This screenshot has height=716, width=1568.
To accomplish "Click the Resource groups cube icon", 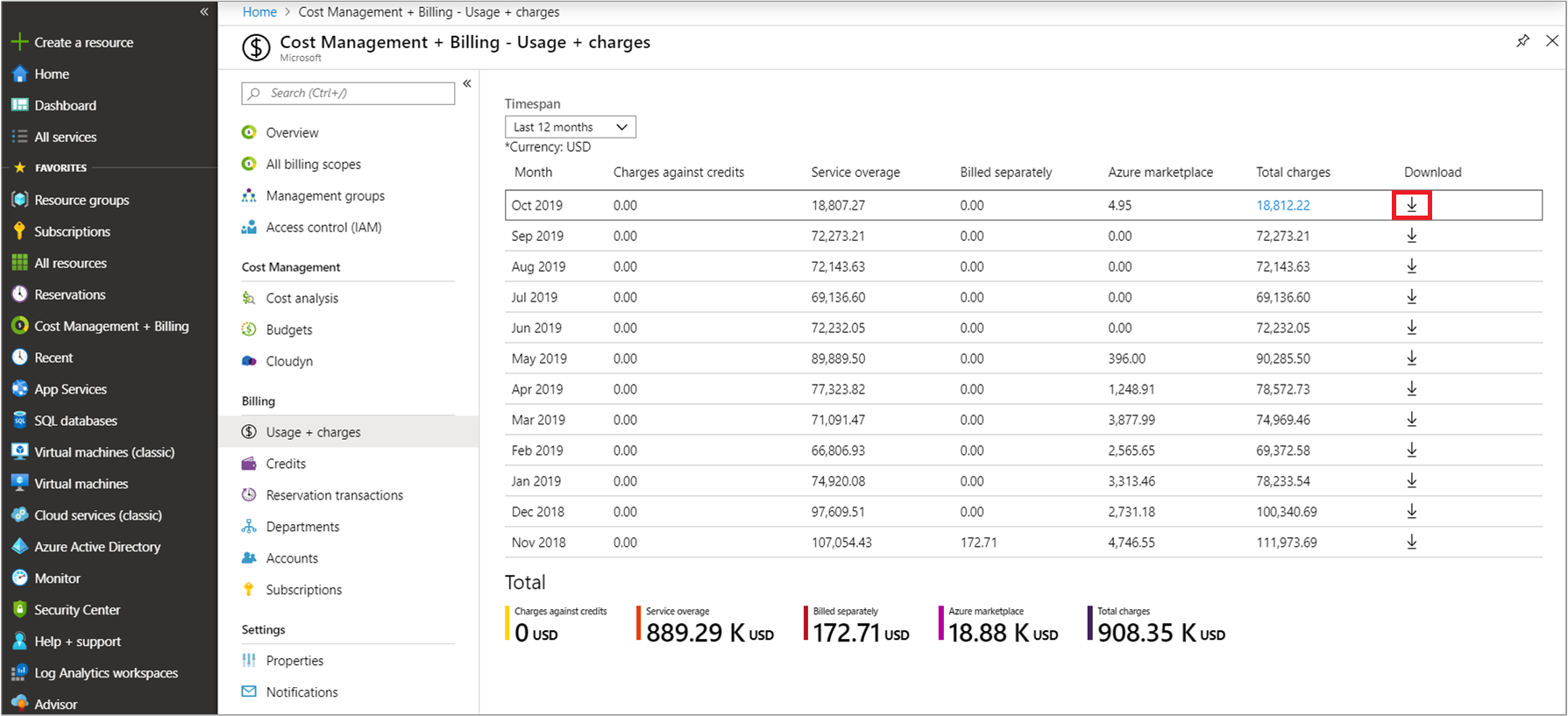I will [x=19, y=200].
